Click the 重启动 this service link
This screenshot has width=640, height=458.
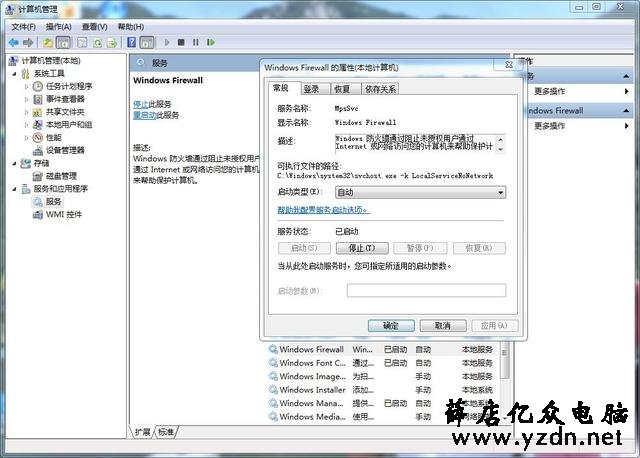click(144, 115)
